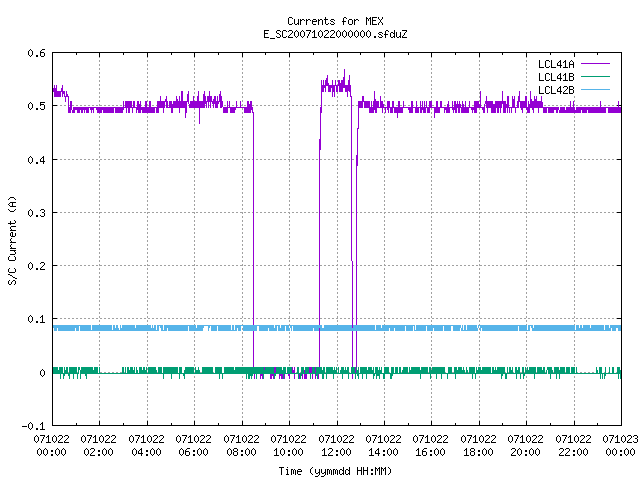Click the x-axis tick '071022 10:00'

[289, 445]
